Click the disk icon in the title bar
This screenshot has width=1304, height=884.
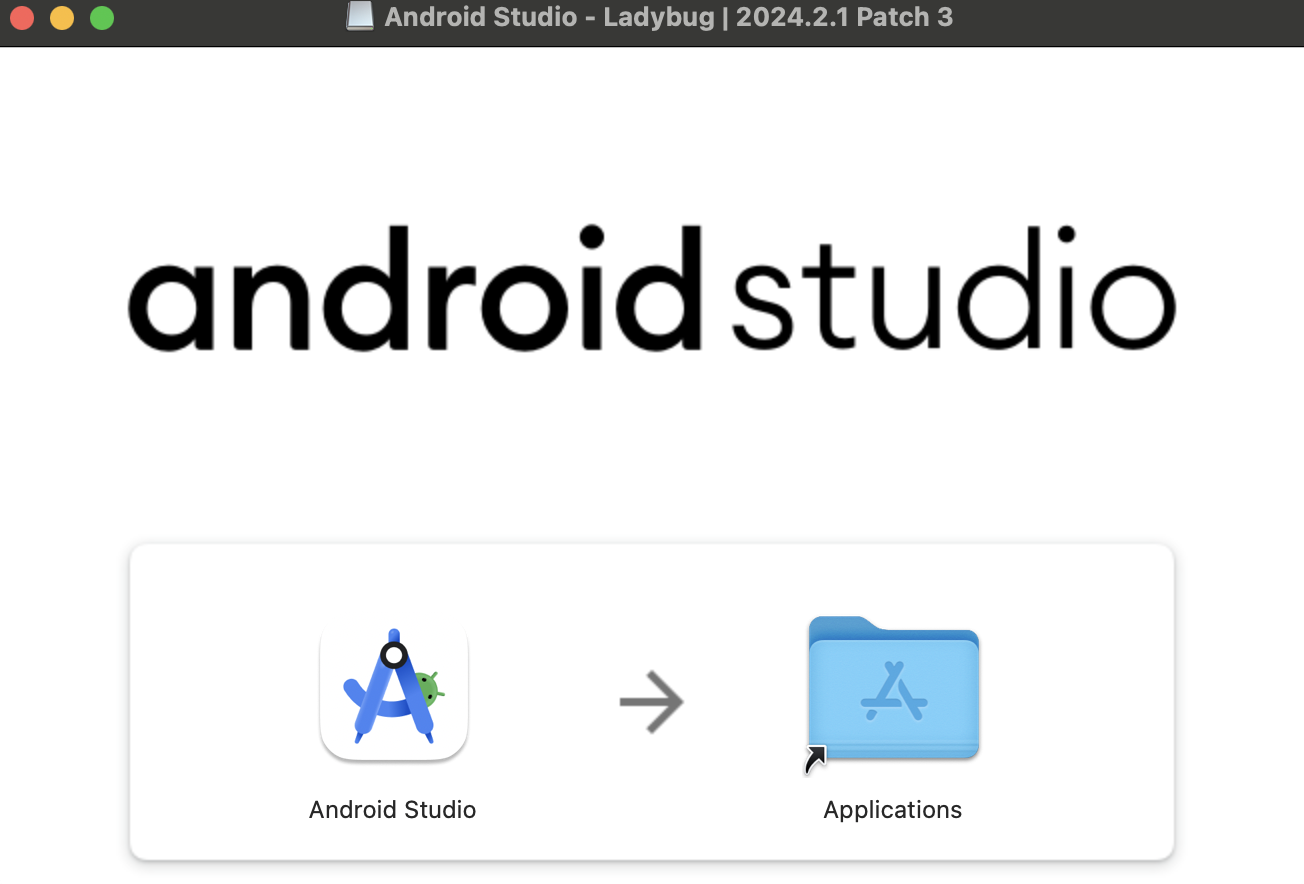[360, 17]
